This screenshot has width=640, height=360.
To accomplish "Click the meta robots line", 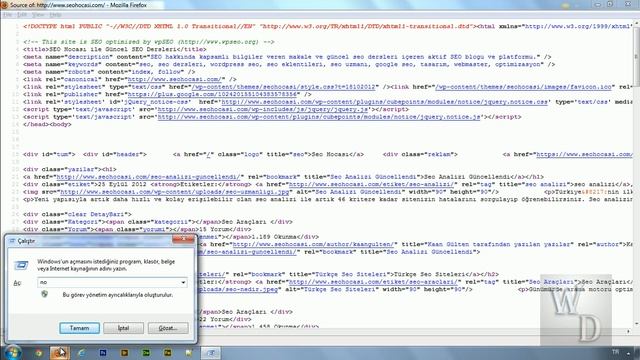I will 109,72.
